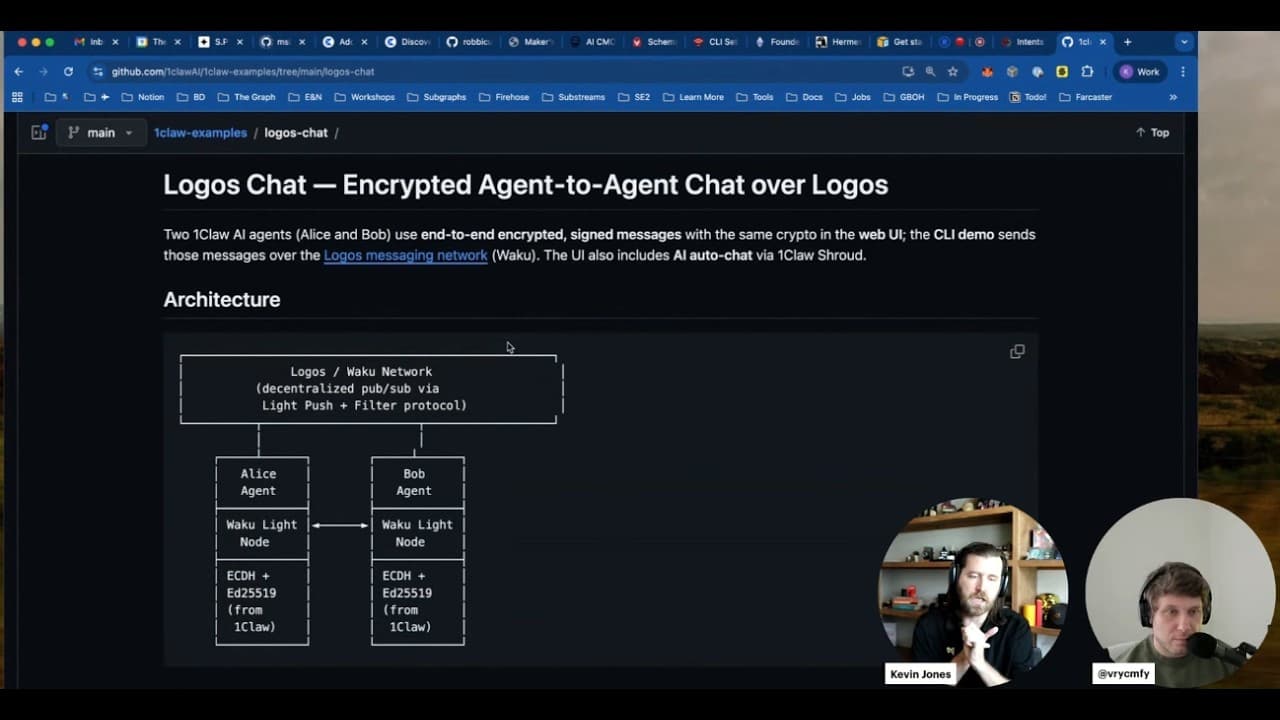Open the Workshops bookmark folder
The width and height of the screenshot is (1280, 720).
[x=364, y=97]
